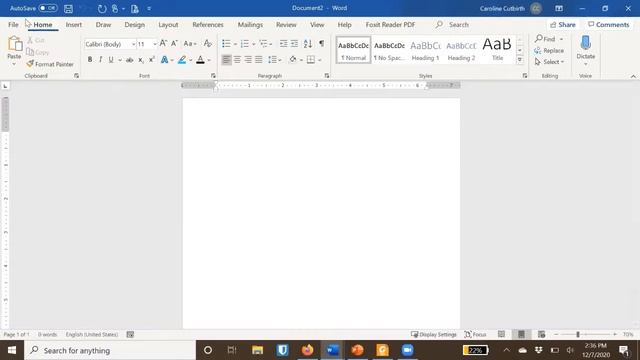Select Align Right
640x360 pixels.
[248, 60]
